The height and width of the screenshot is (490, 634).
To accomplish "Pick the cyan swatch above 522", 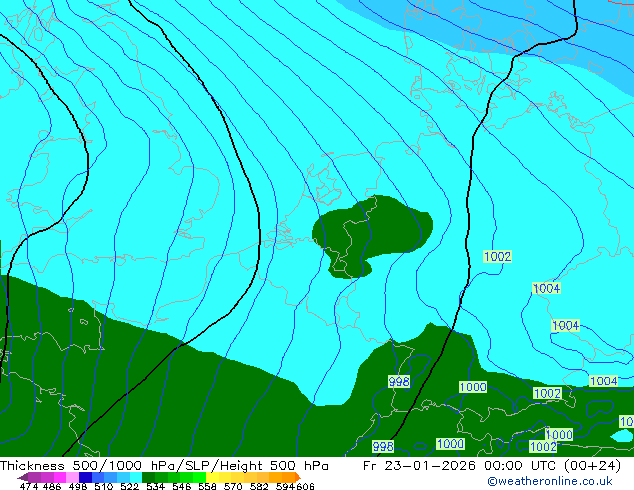I will tap(136, 477).
